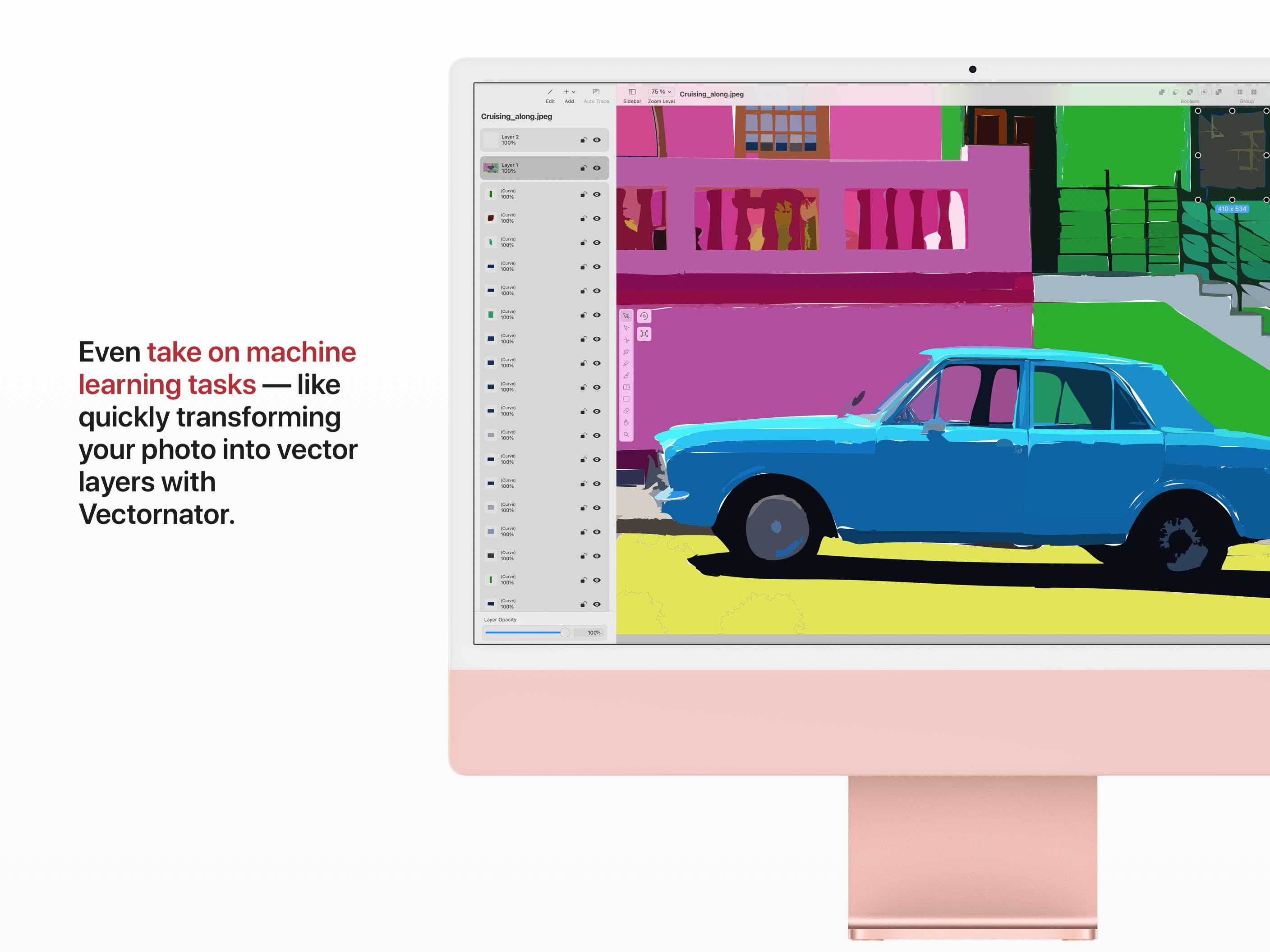Toggle the Sidebar panel icon

coord(632,92)
